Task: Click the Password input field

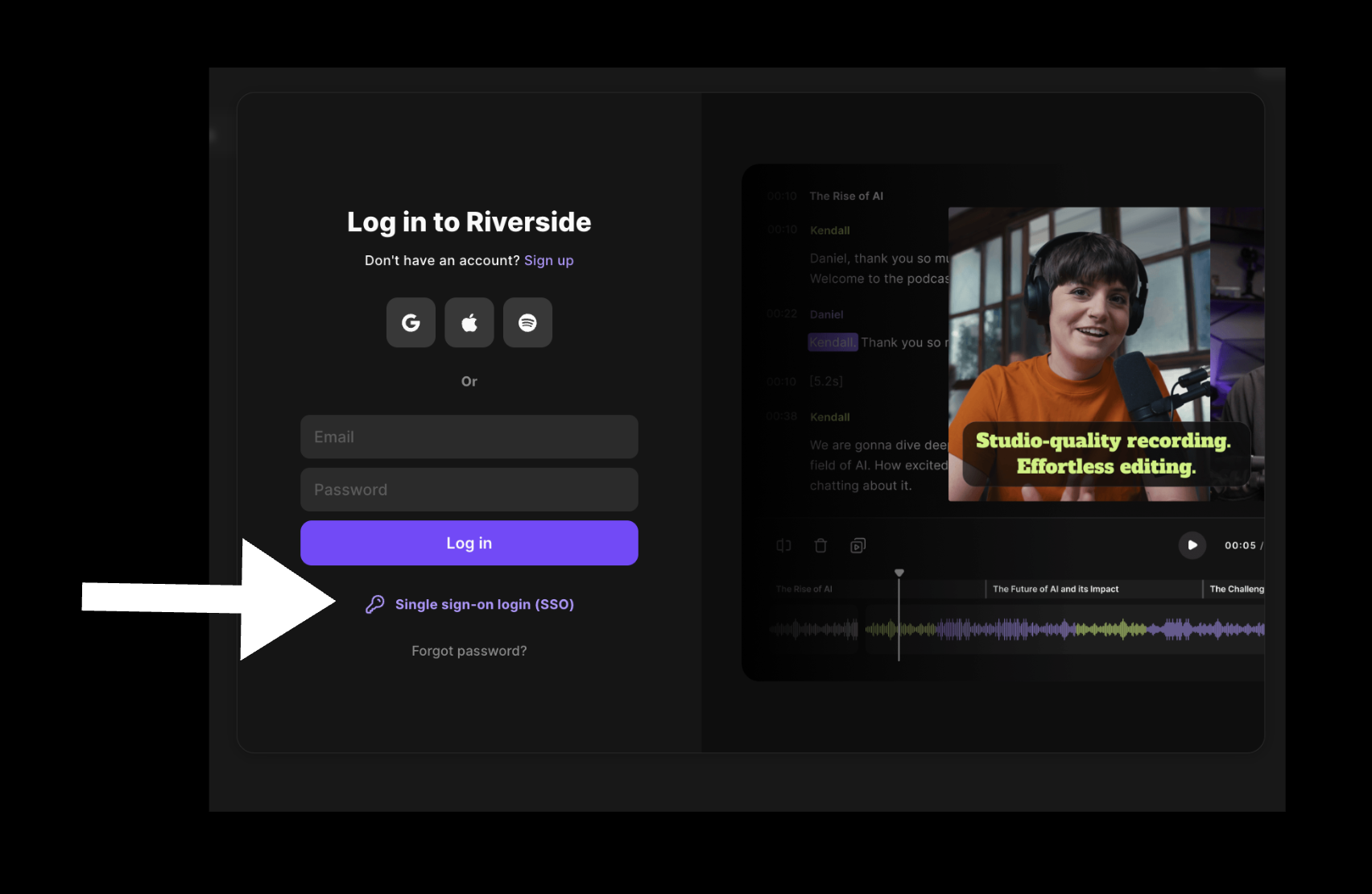Action: point(469,490)
